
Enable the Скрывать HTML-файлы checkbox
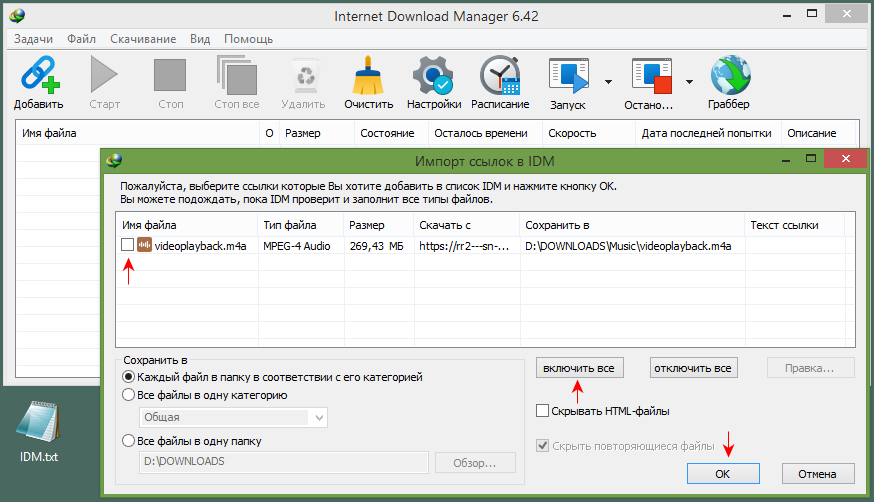[542, 411]
